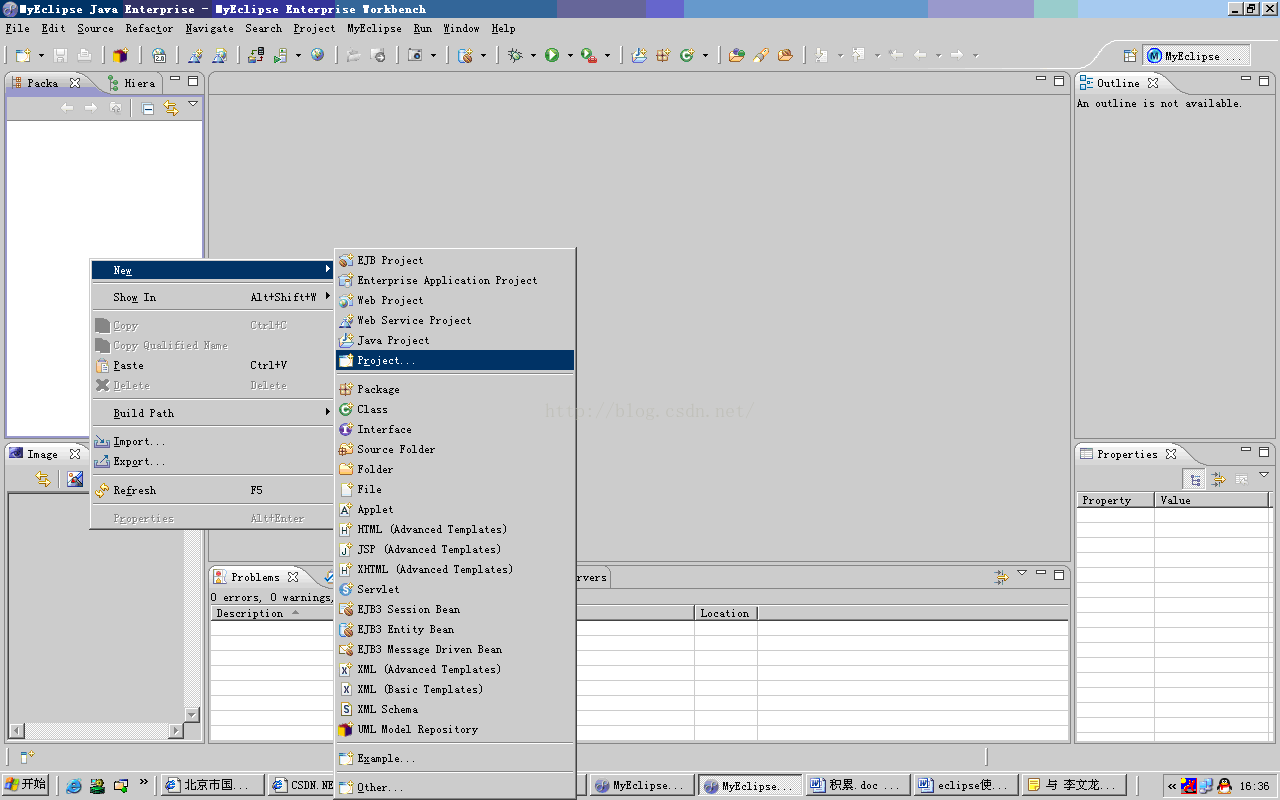Choose Java Project from the submenu
1280x800 pixels.
[x=455, y=340]
